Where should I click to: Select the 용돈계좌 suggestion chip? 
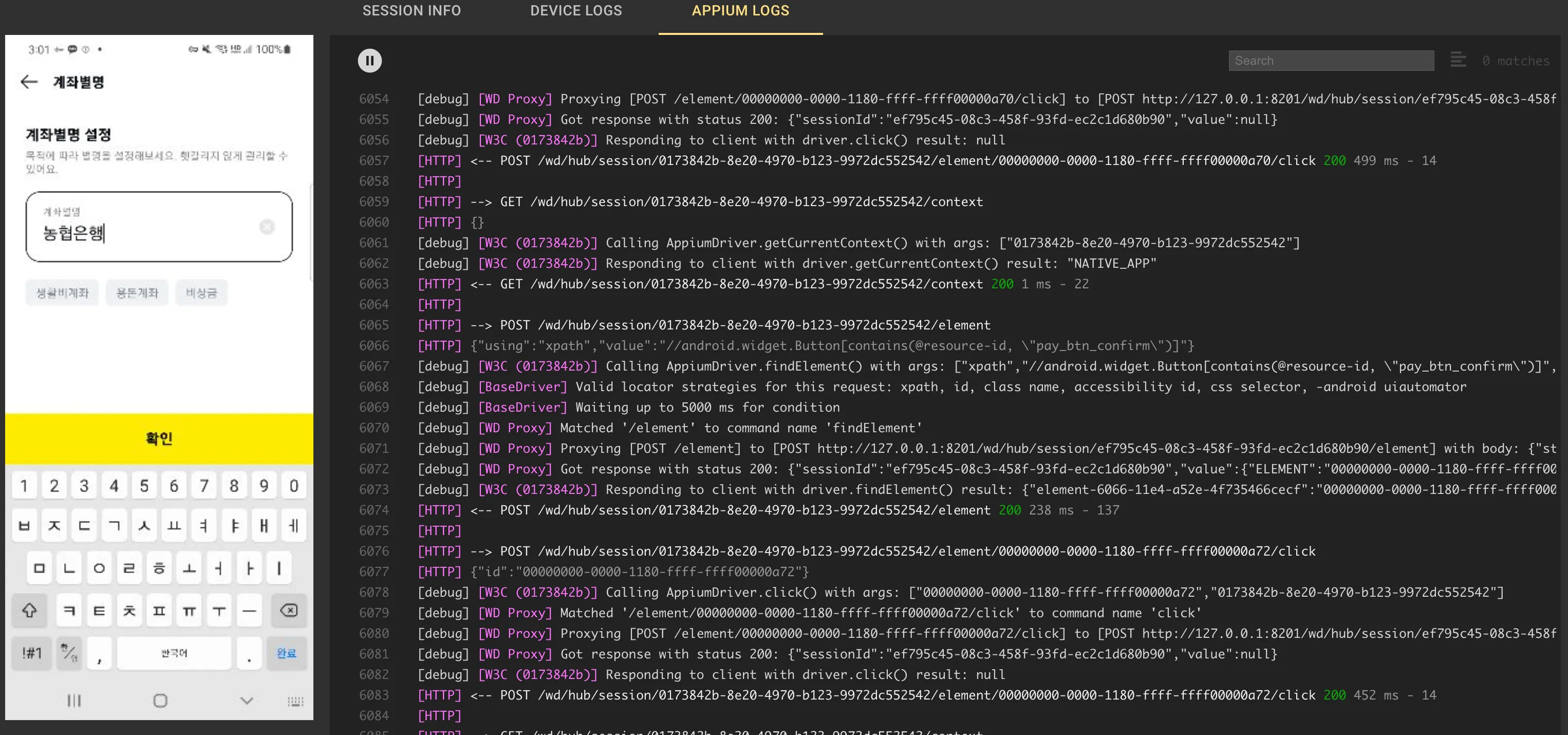[137, 293]
